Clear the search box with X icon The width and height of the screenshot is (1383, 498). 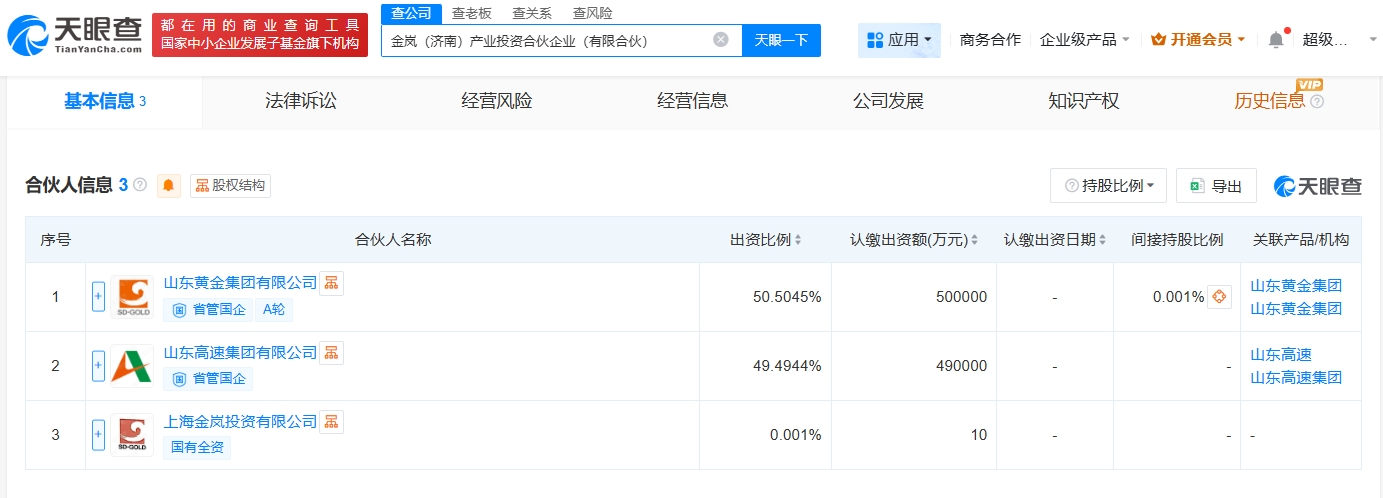coord(721,40)
